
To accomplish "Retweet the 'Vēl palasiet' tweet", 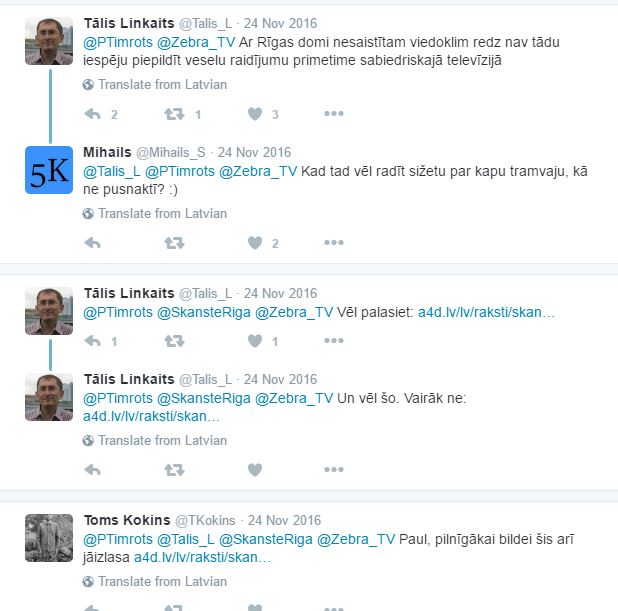I will pos(174,341).
